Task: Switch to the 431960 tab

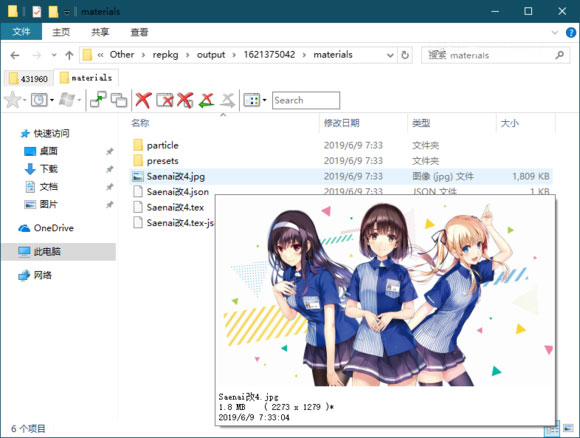Action: (x=28, y=79)
